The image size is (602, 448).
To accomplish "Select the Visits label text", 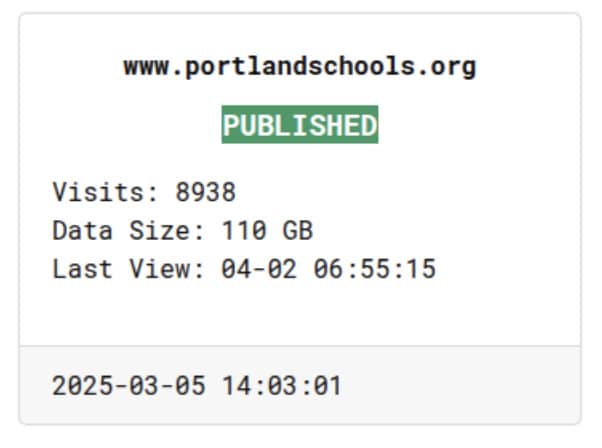I will (105, 192).
